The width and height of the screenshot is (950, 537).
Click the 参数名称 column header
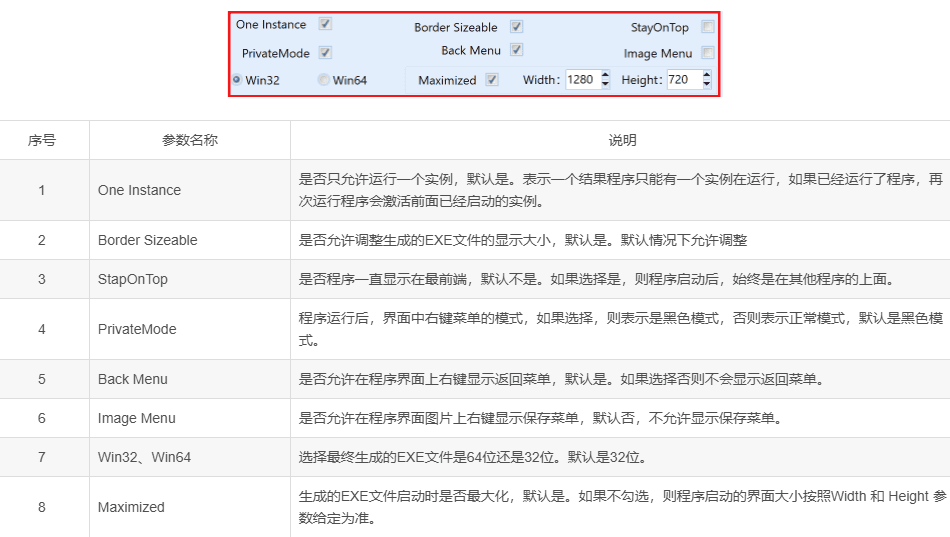point(190,141)
